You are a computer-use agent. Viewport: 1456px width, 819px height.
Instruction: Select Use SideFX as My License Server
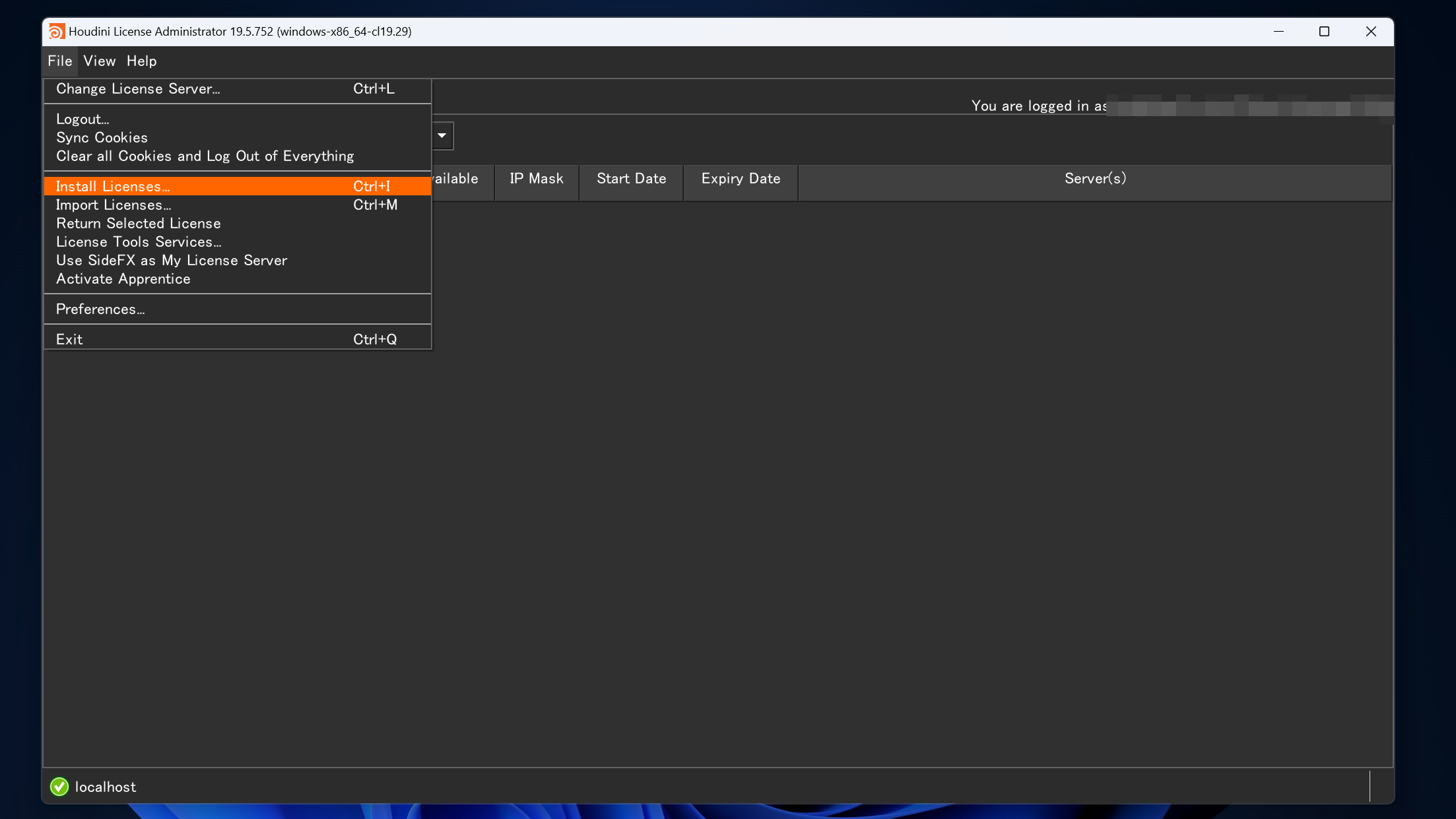click(238, 260)
